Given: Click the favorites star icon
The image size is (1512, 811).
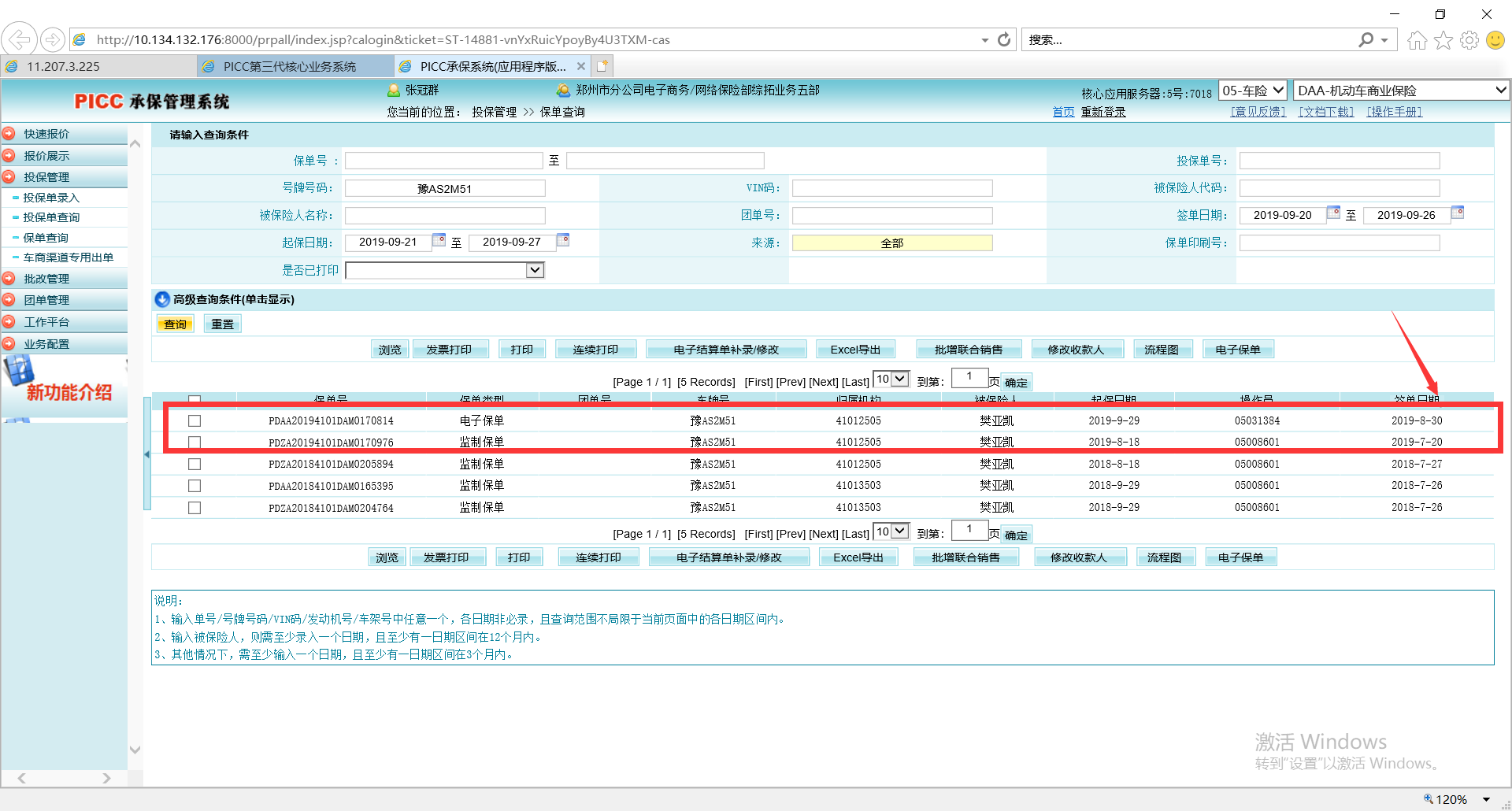Looking at the screenshot, I should pos(1443,40).
